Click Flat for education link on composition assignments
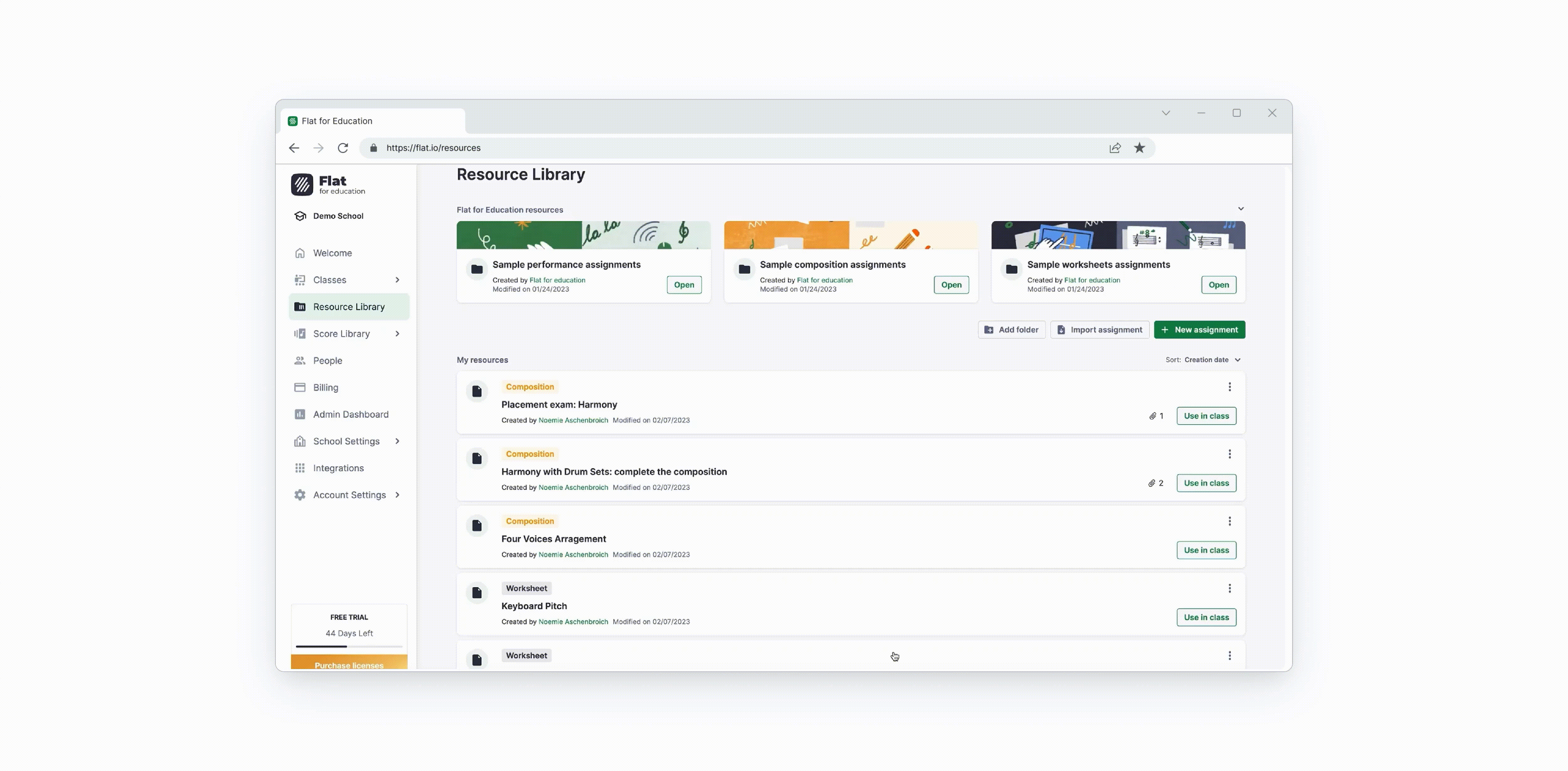Viewport: 1568px width, 771px height. 825,281
